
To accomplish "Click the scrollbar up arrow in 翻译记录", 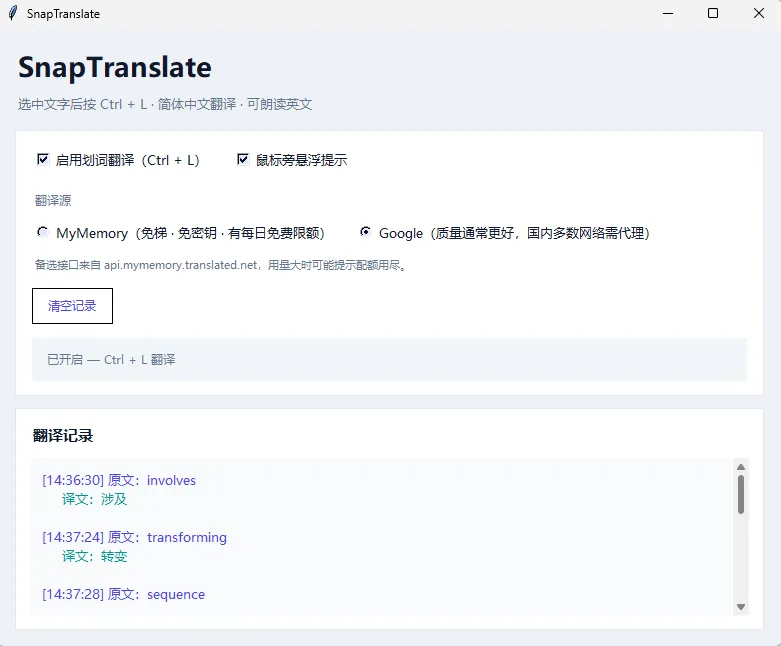I will [x=741, y=467].
